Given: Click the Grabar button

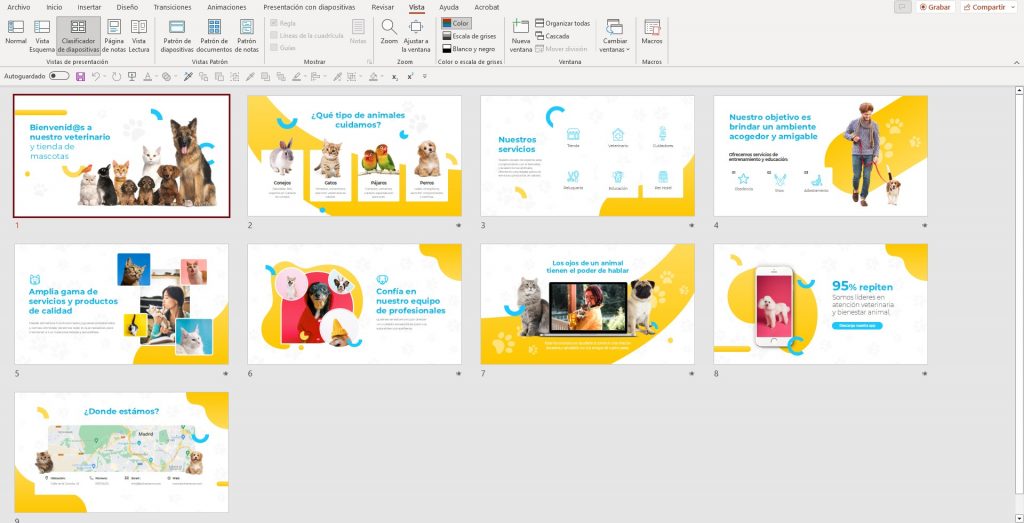Looking at the screenshot, I should click(x=933, y=7).
